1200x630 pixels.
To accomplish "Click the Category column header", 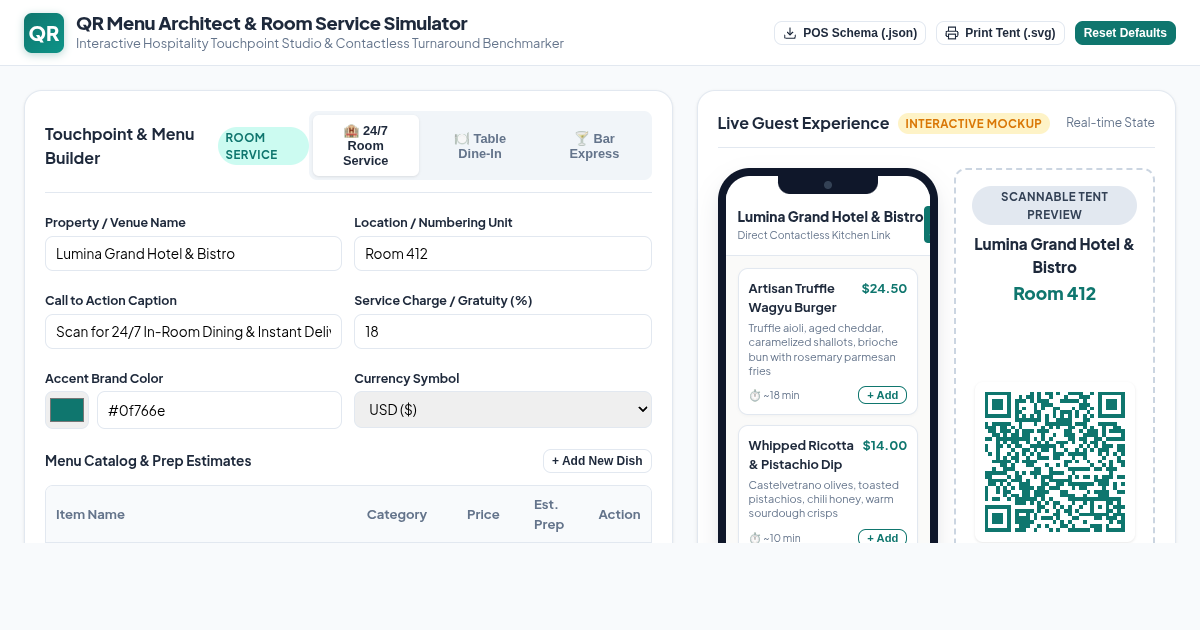I will [397, 514].
